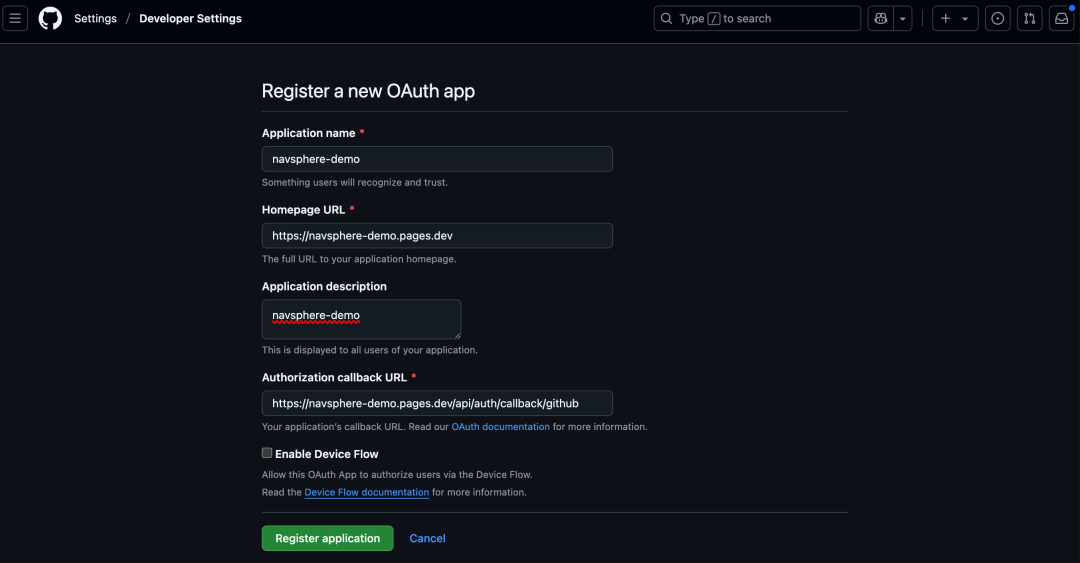The width and height of the screenshot is (1080, 563).
Task: Expand the Create new dropdown caret
Action: point(965,18)
